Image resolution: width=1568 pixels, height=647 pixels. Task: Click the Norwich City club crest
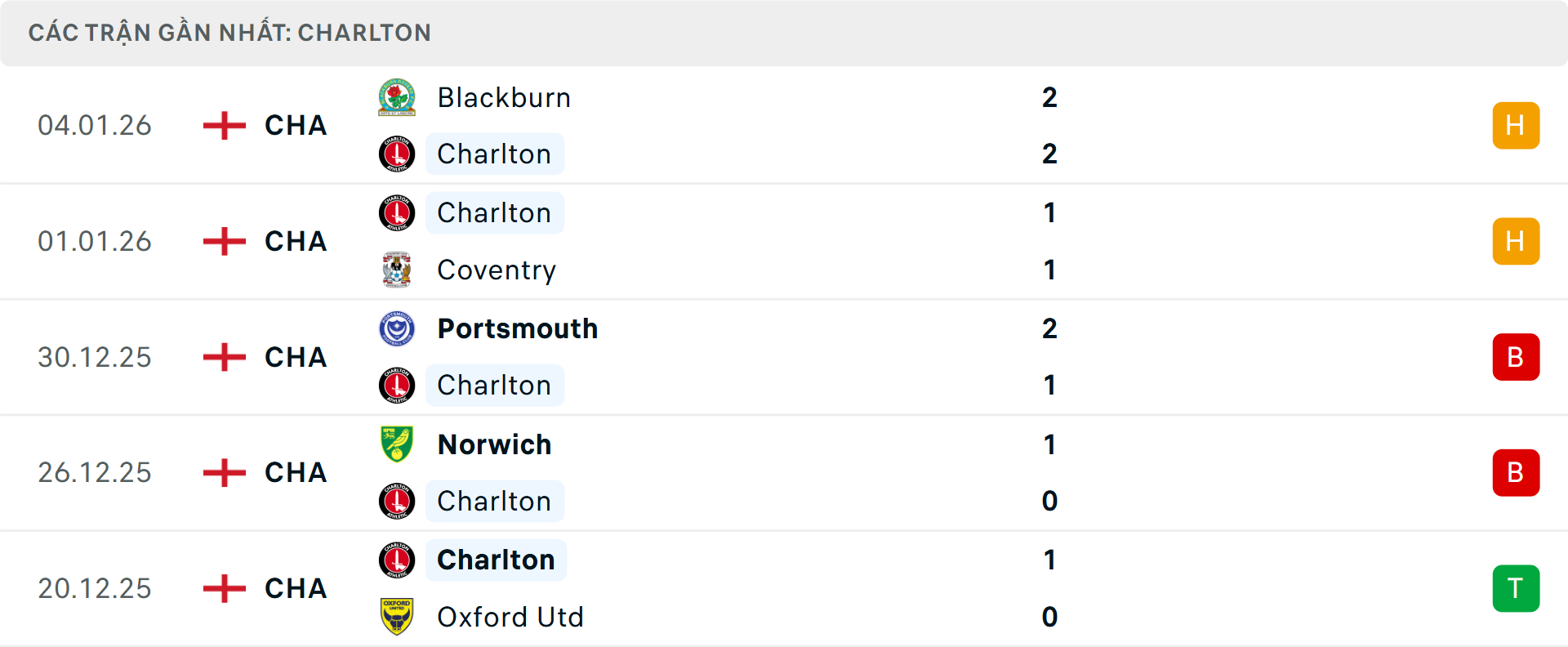397,444
